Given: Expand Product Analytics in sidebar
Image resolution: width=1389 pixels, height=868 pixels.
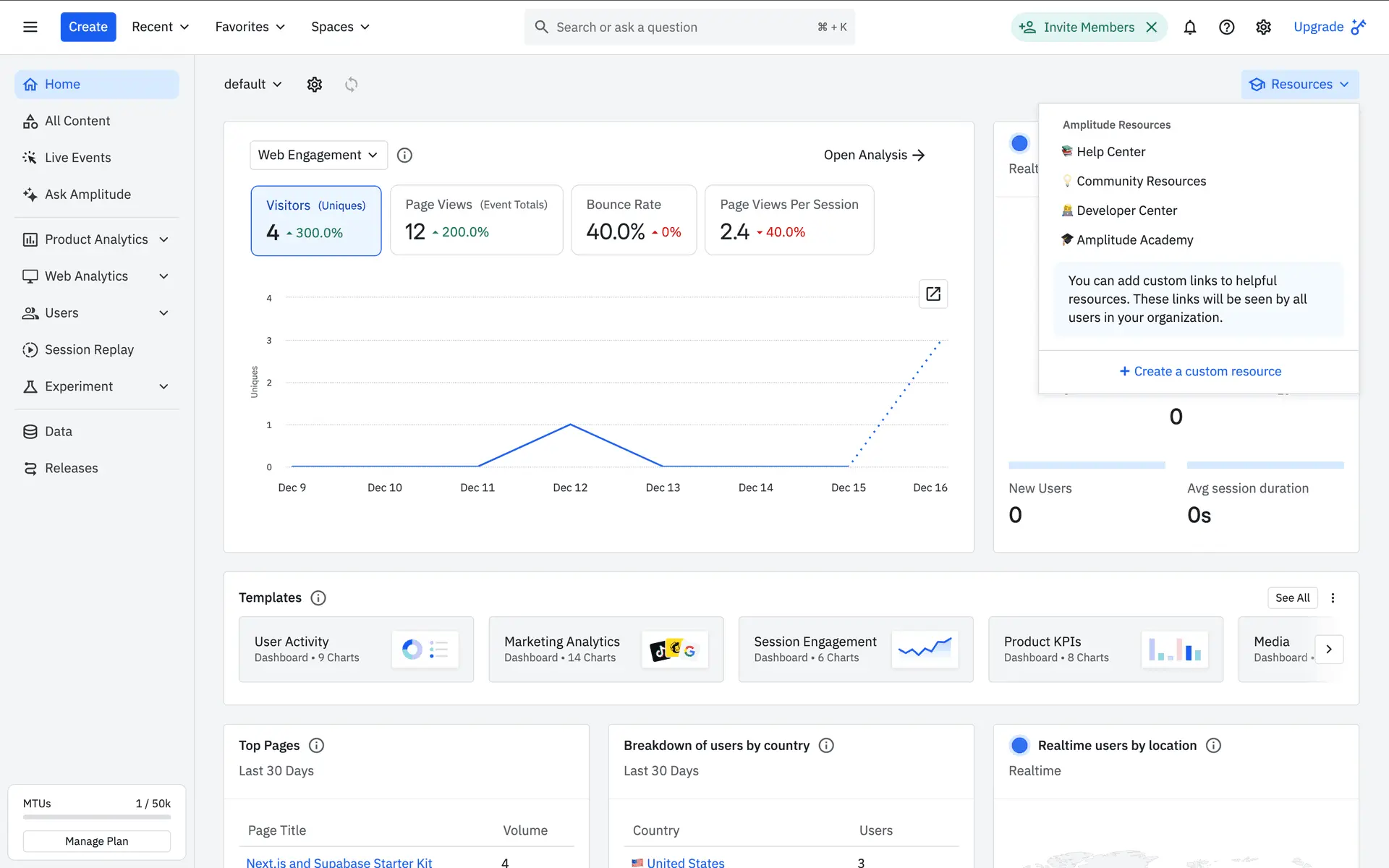Looking at the screenshot, I should (x=96, y=239).
